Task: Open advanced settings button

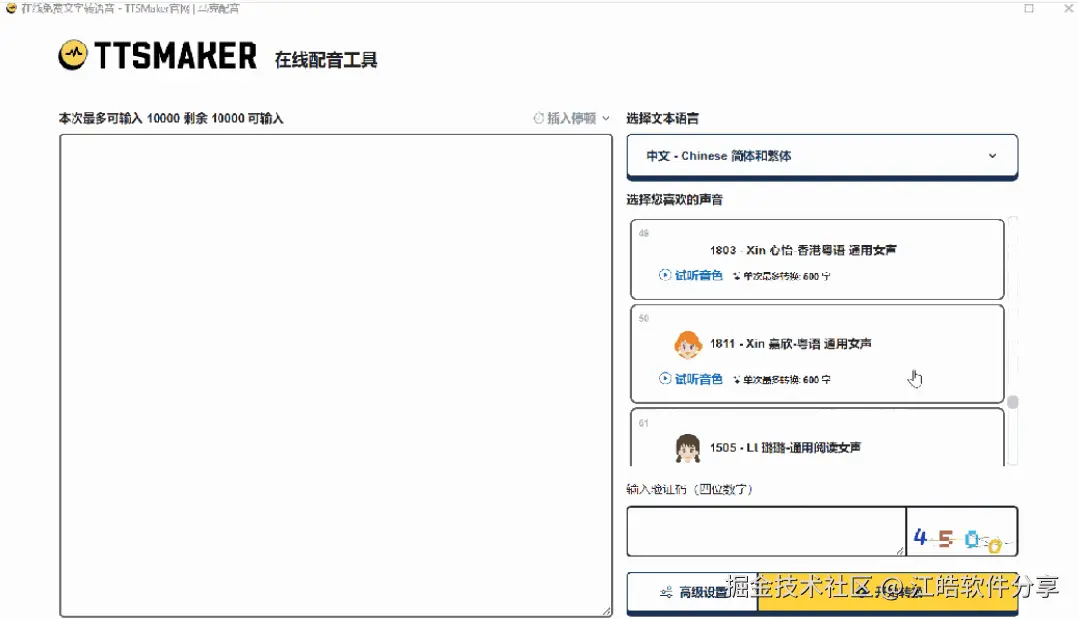Action: coord(692,592)
